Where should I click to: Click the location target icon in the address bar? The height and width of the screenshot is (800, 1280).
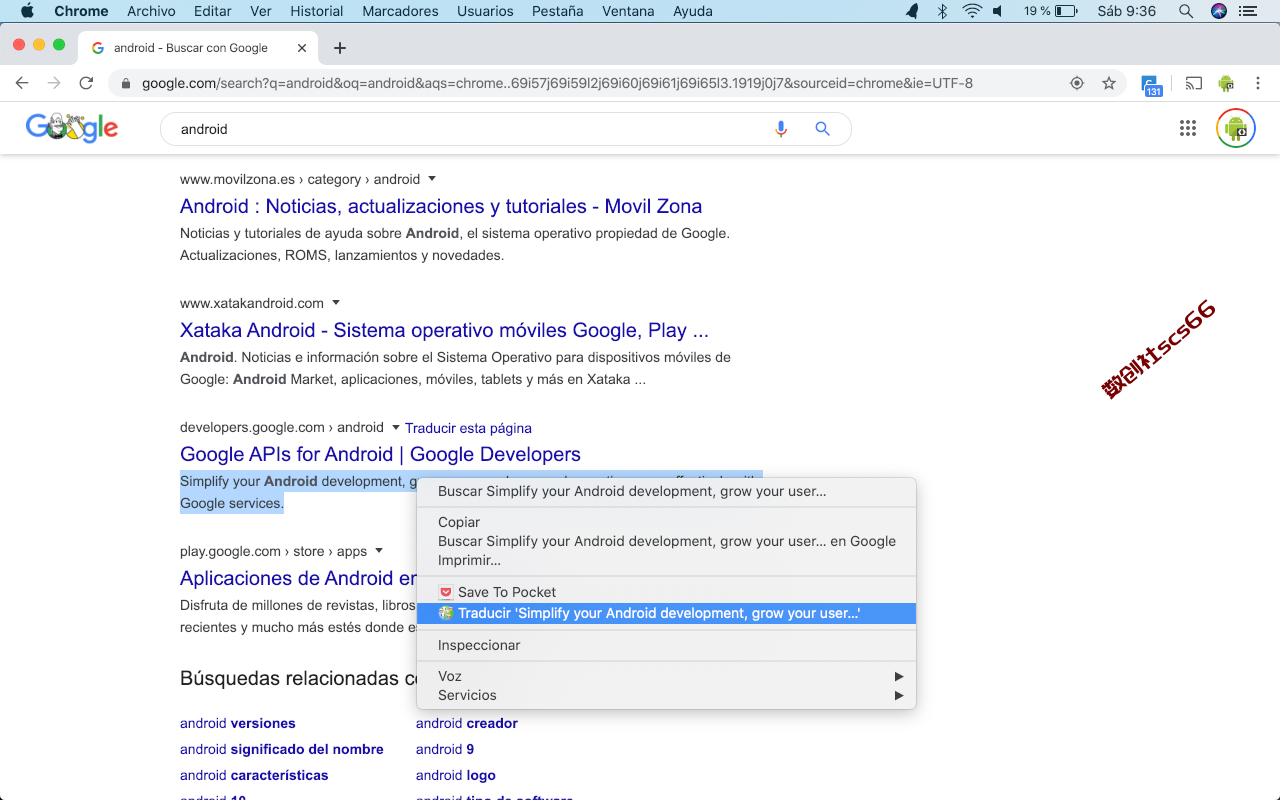1077,83
